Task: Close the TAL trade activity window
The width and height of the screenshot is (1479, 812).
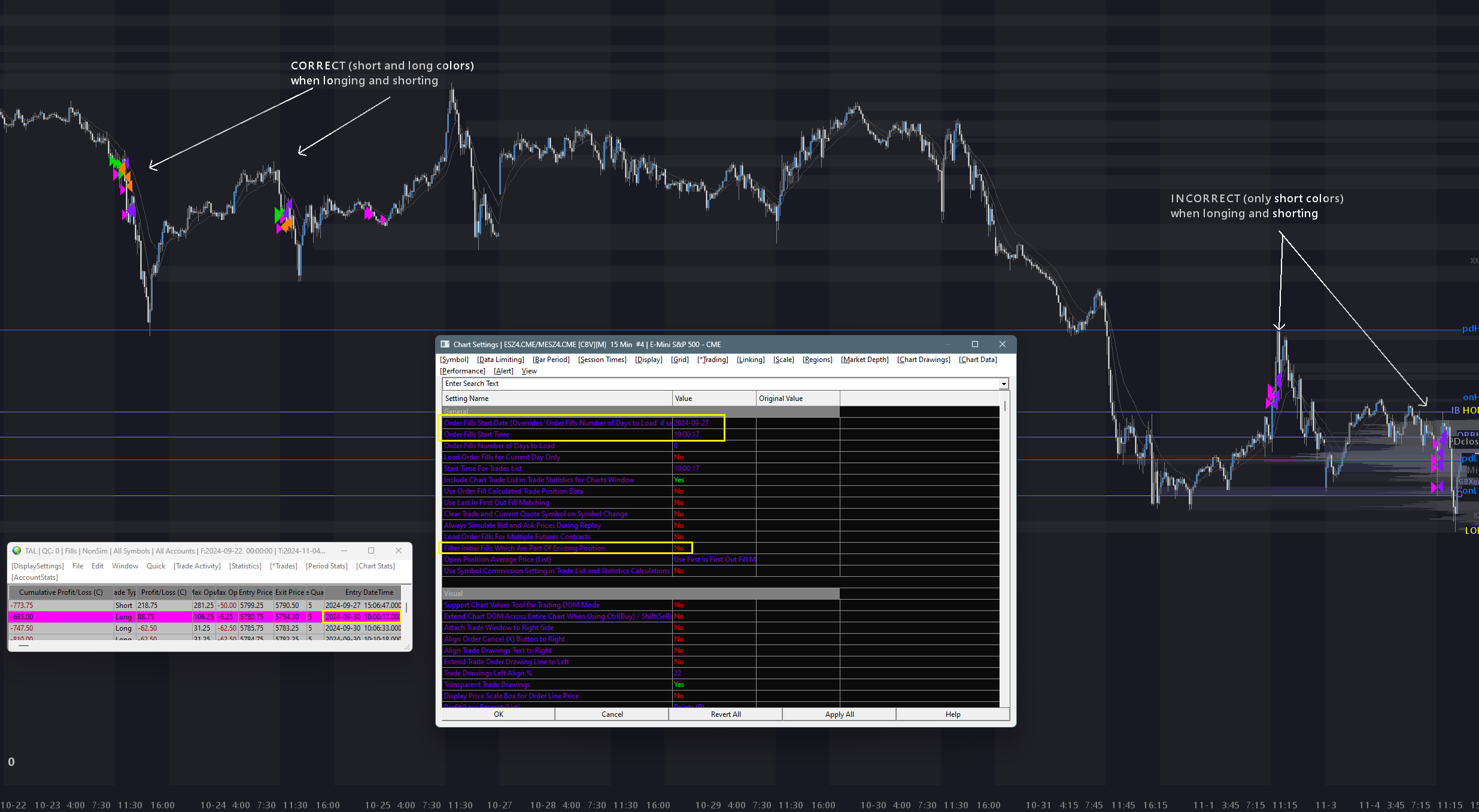Action: pyautogui.click(x=399, y=551)
